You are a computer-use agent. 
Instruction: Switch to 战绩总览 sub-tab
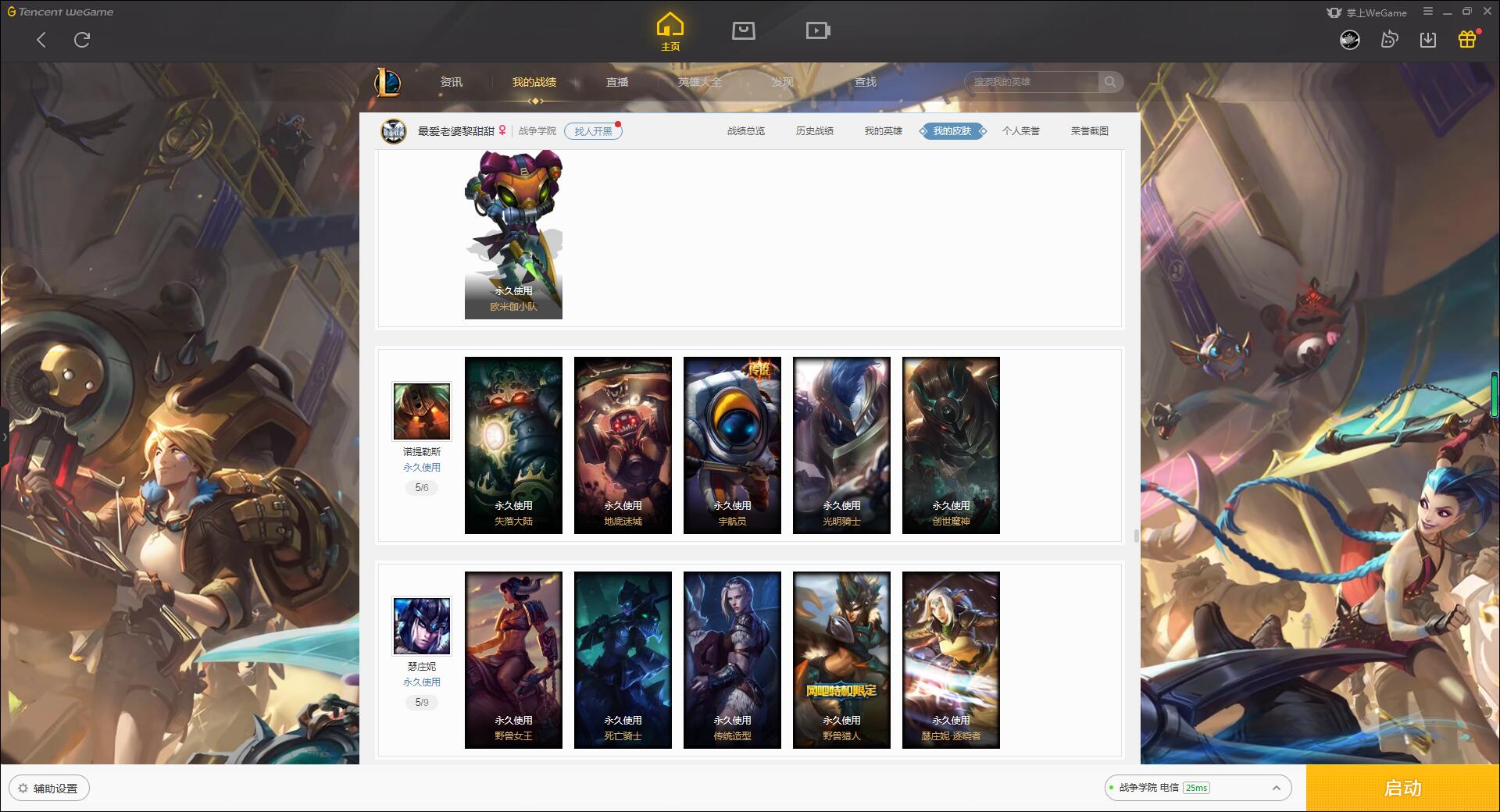(x=746, y=131)
